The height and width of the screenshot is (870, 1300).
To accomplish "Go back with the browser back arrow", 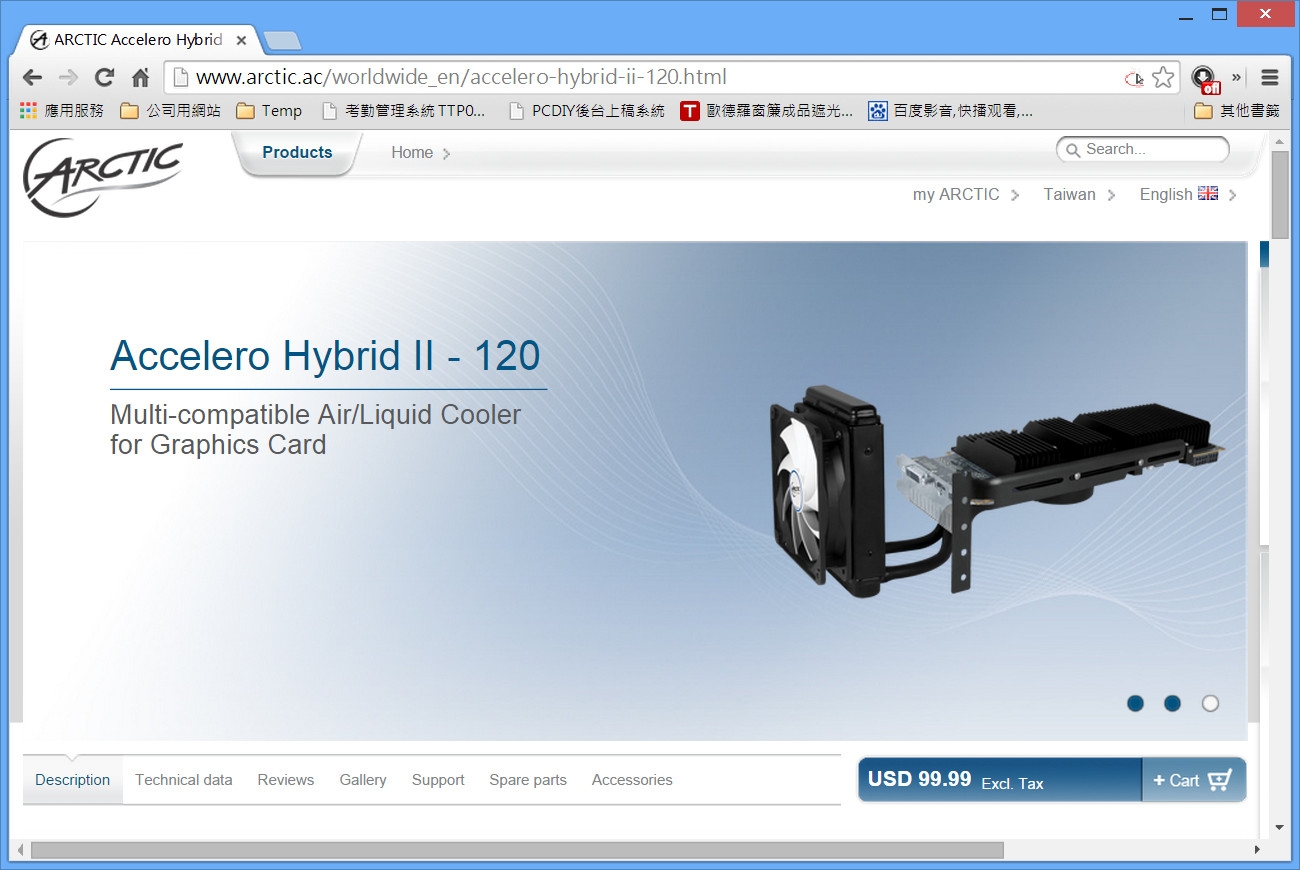I will pos(32,78).
